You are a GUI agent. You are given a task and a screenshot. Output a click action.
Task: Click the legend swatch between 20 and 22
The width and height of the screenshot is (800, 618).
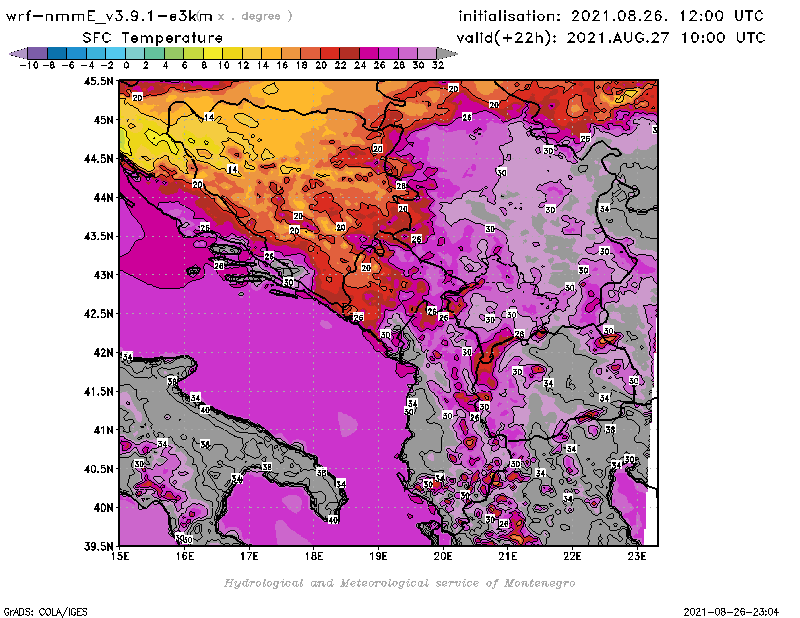[x=330, y=53]
